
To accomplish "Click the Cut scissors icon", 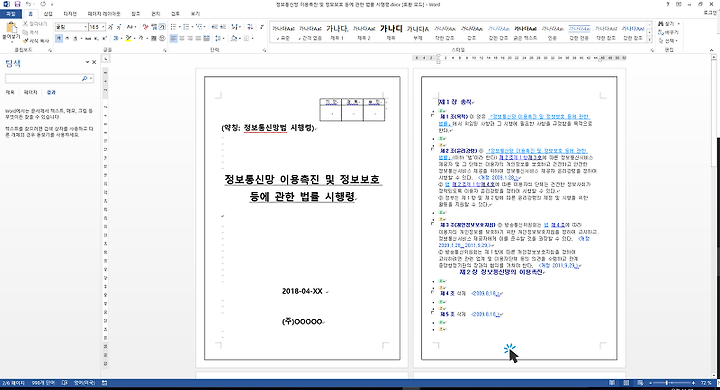I will 26,23.
